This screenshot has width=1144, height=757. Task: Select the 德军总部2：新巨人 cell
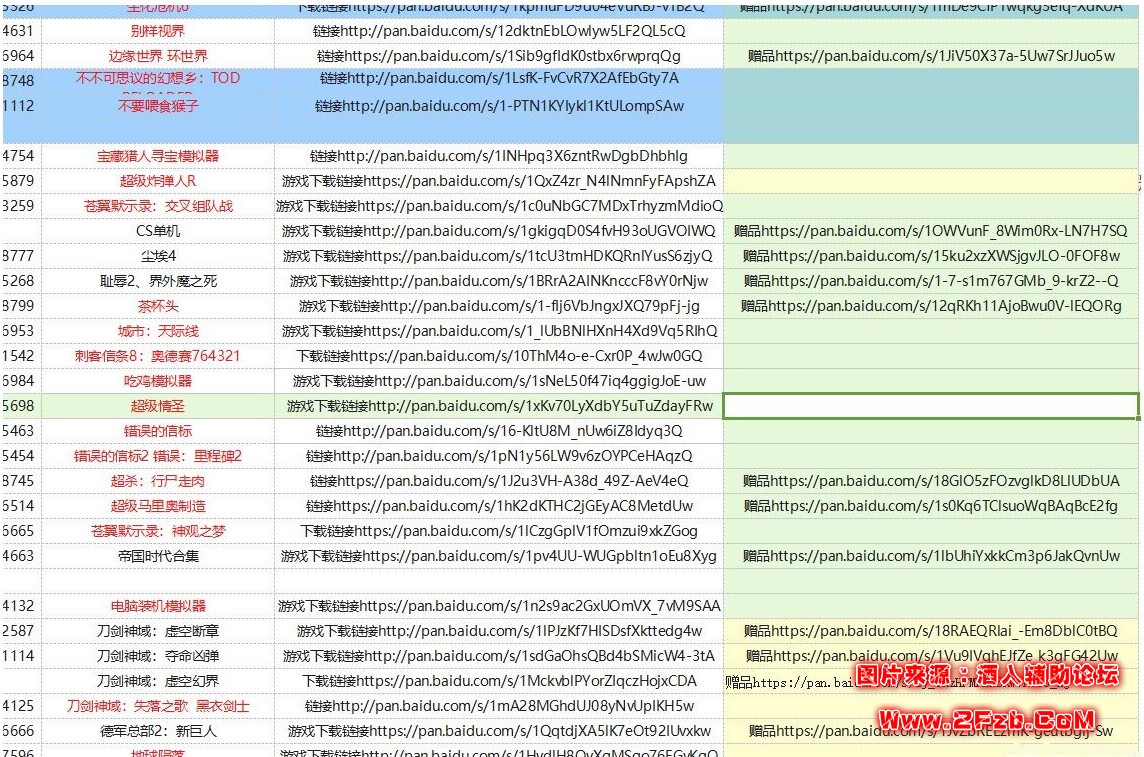point(158,731)
